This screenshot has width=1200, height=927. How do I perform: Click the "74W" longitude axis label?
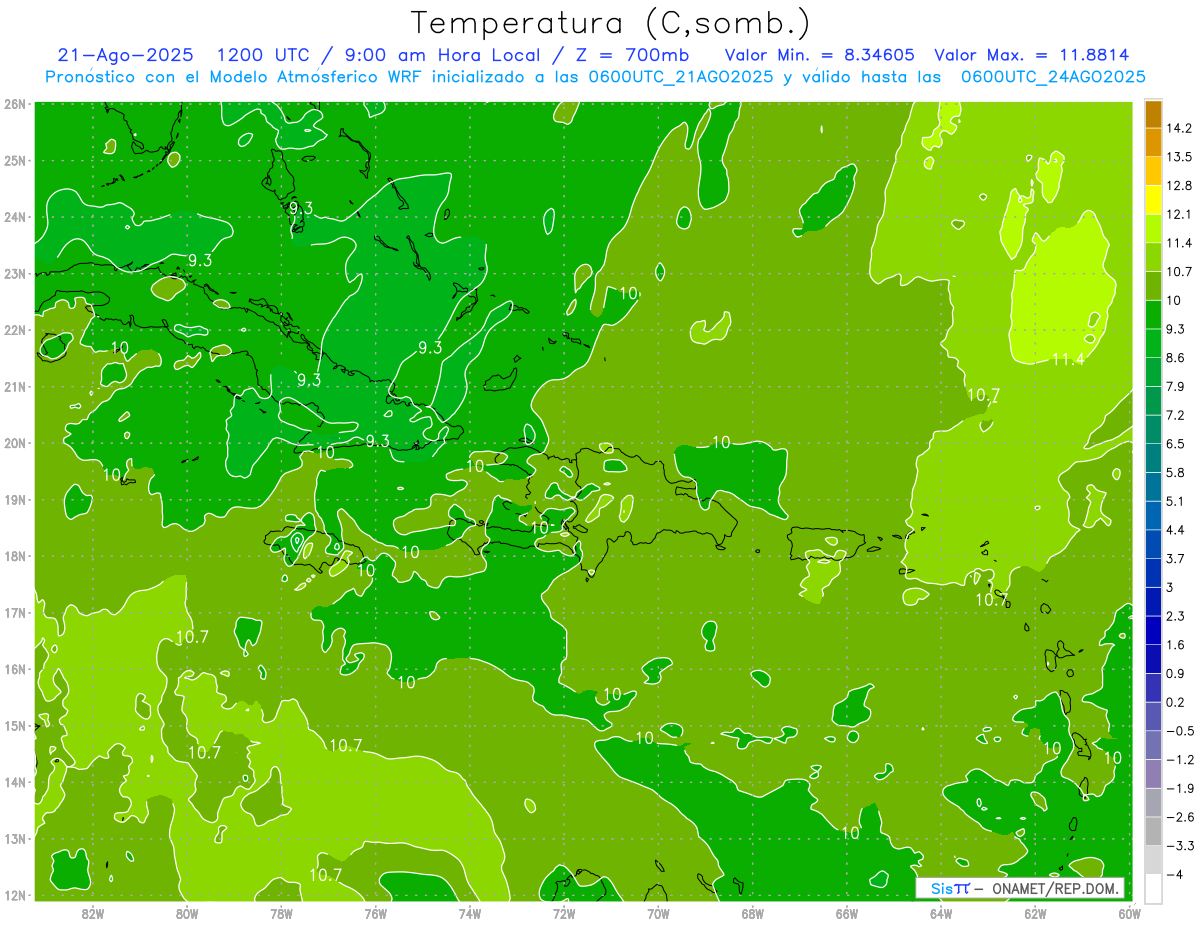click(x=469, y=913)
